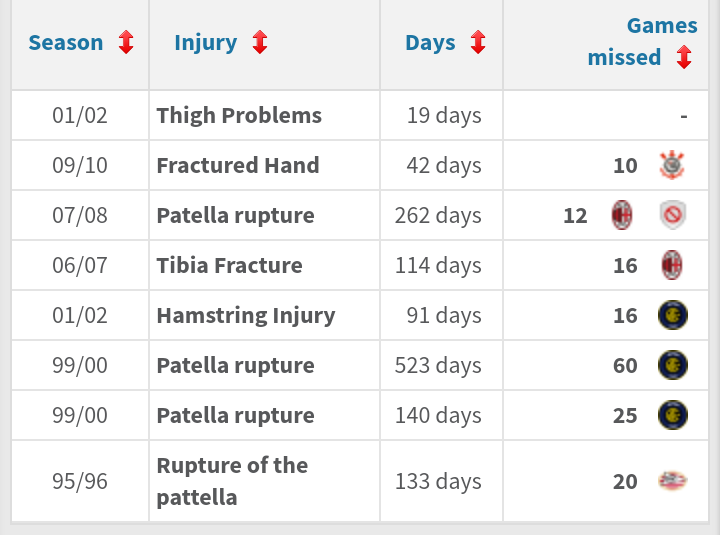
Task: Click AC Milan crest in Tibia Fracture row
Action: tap(673, 265)
